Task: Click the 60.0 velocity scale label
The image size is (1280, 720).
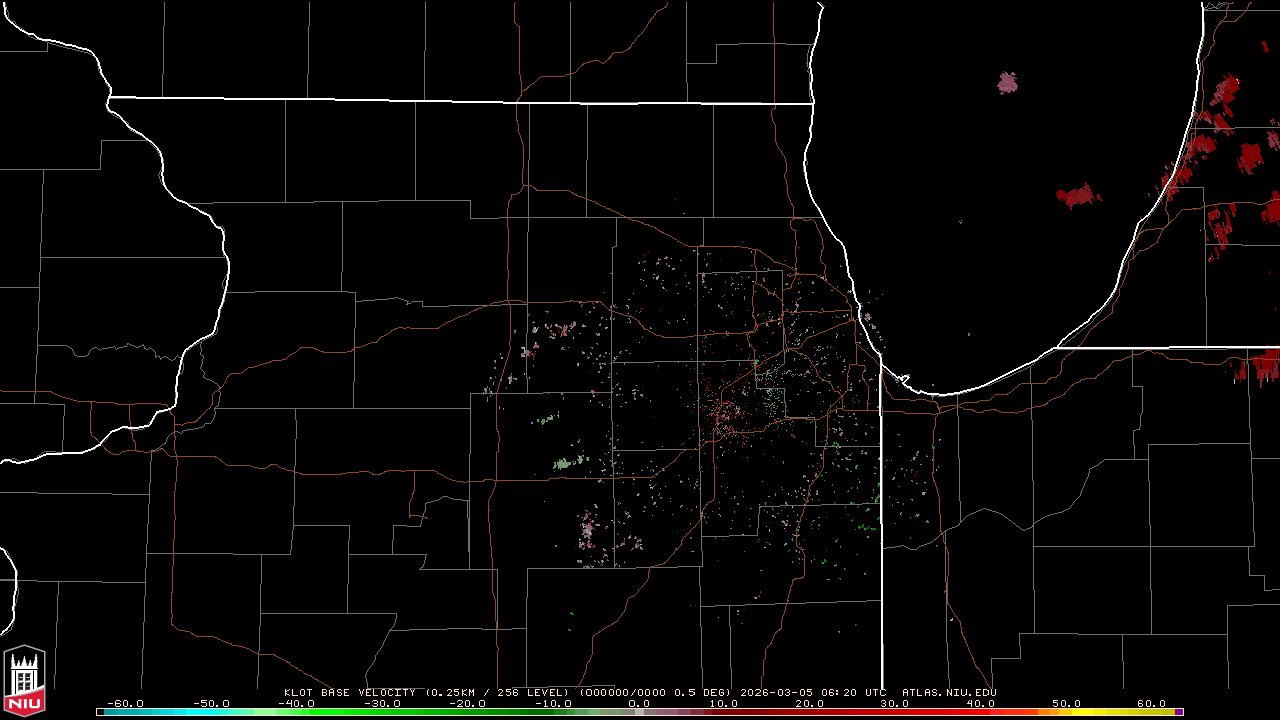Action: pos(1151,703)
